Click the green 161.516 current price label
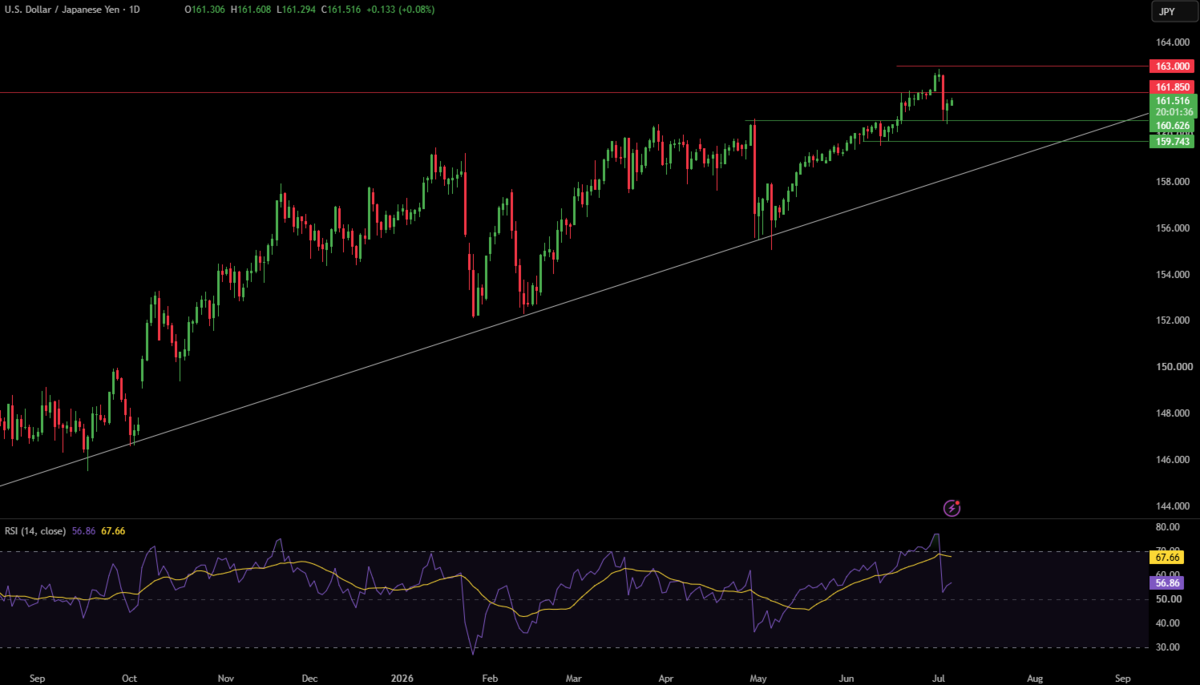Screen dimensions: 1200x685 [x=1172, y=100]
